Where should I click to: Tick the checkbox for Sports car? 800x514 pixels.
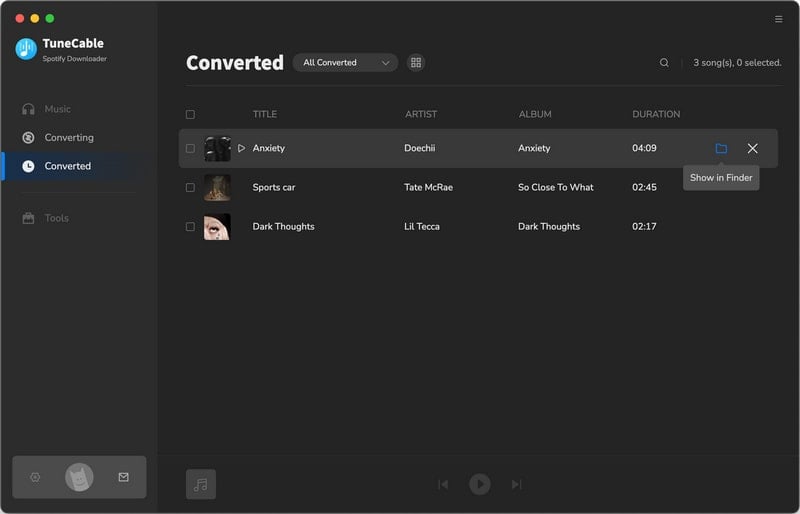point(190,187)
